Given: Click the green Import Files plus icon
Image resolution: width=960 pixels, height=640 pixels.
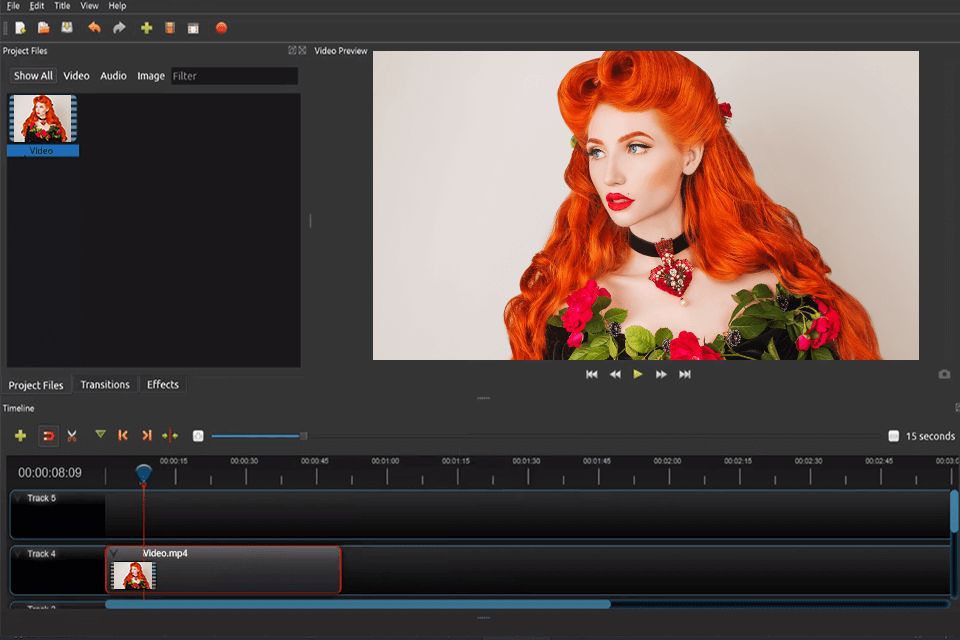Looking at the screenshot, I should pyautogui.click(x=146, y=28).
